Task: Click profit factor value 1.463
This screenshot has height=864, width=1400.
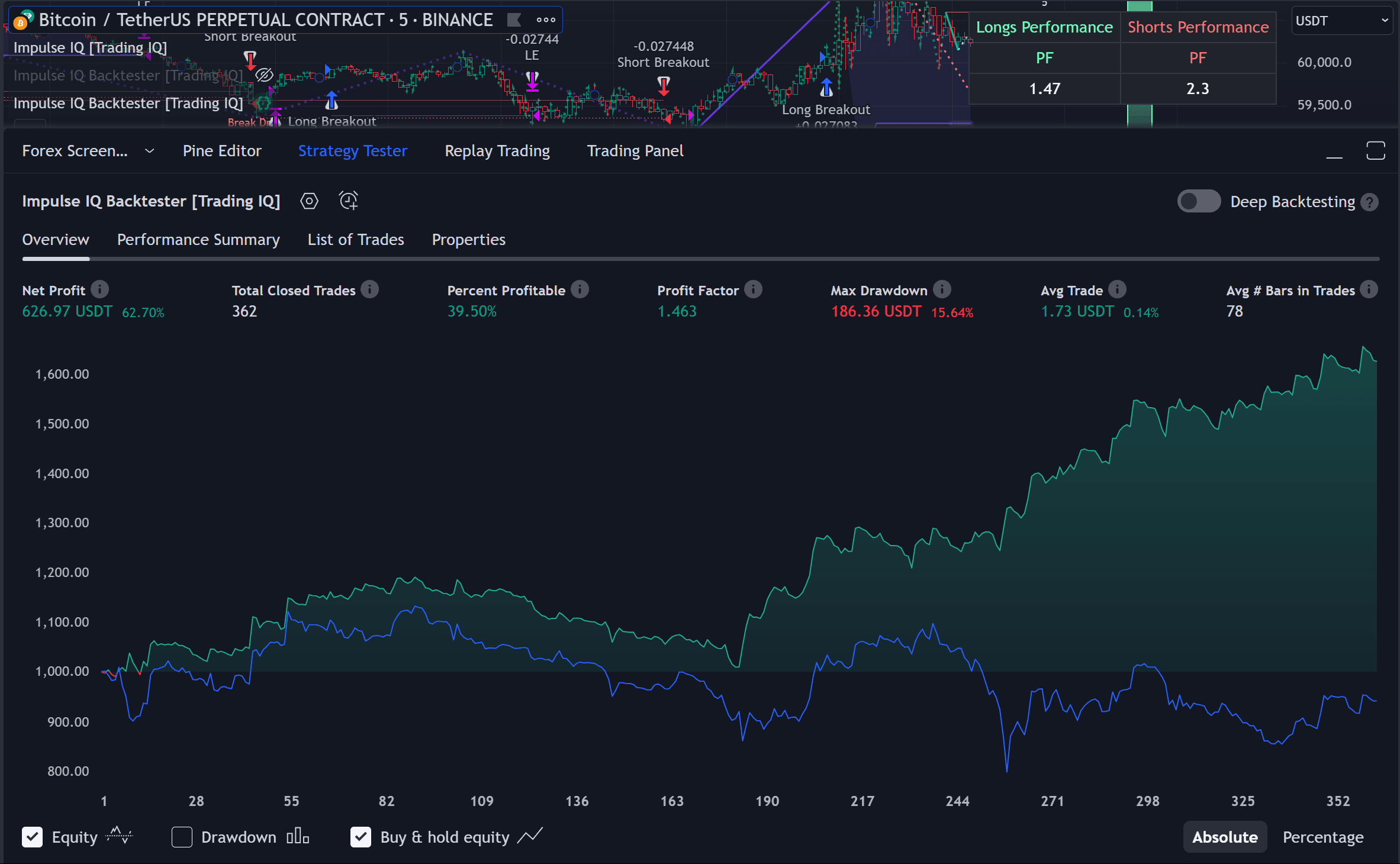Action: tap(677, 312)
